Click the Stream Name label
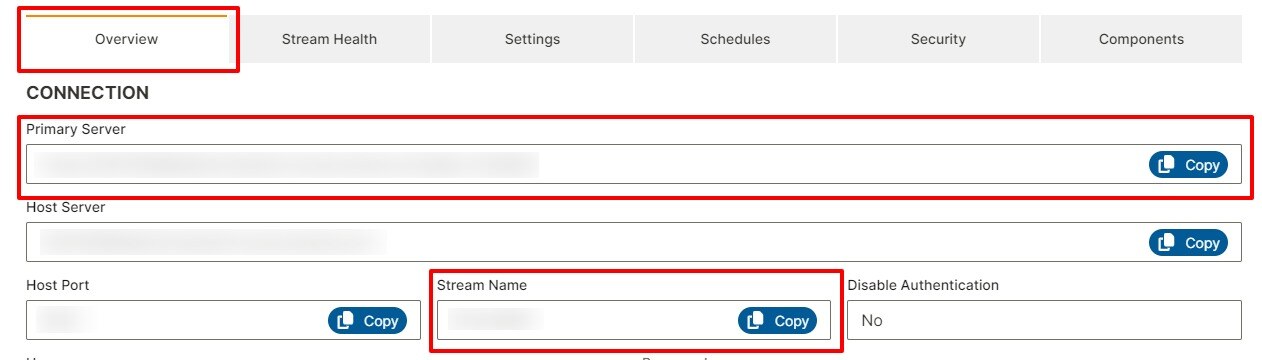The image size is (1262, 360). tap(482, 285)
